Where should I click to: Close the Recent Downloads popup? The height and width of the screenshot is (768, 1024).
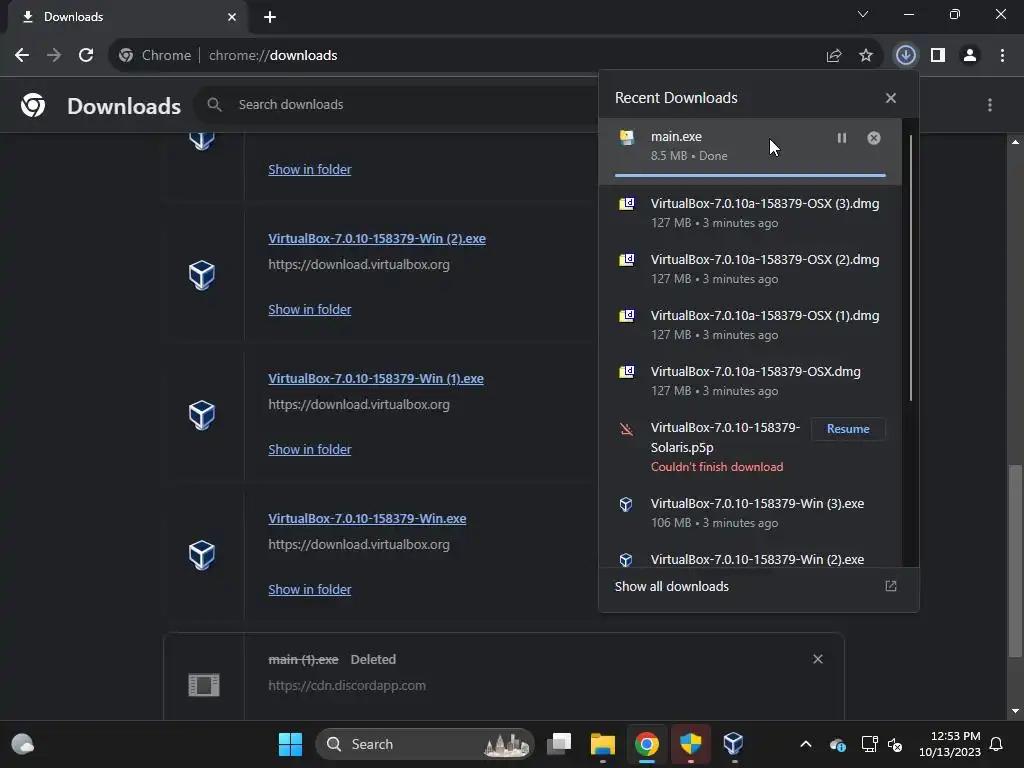tap(891, 98)
